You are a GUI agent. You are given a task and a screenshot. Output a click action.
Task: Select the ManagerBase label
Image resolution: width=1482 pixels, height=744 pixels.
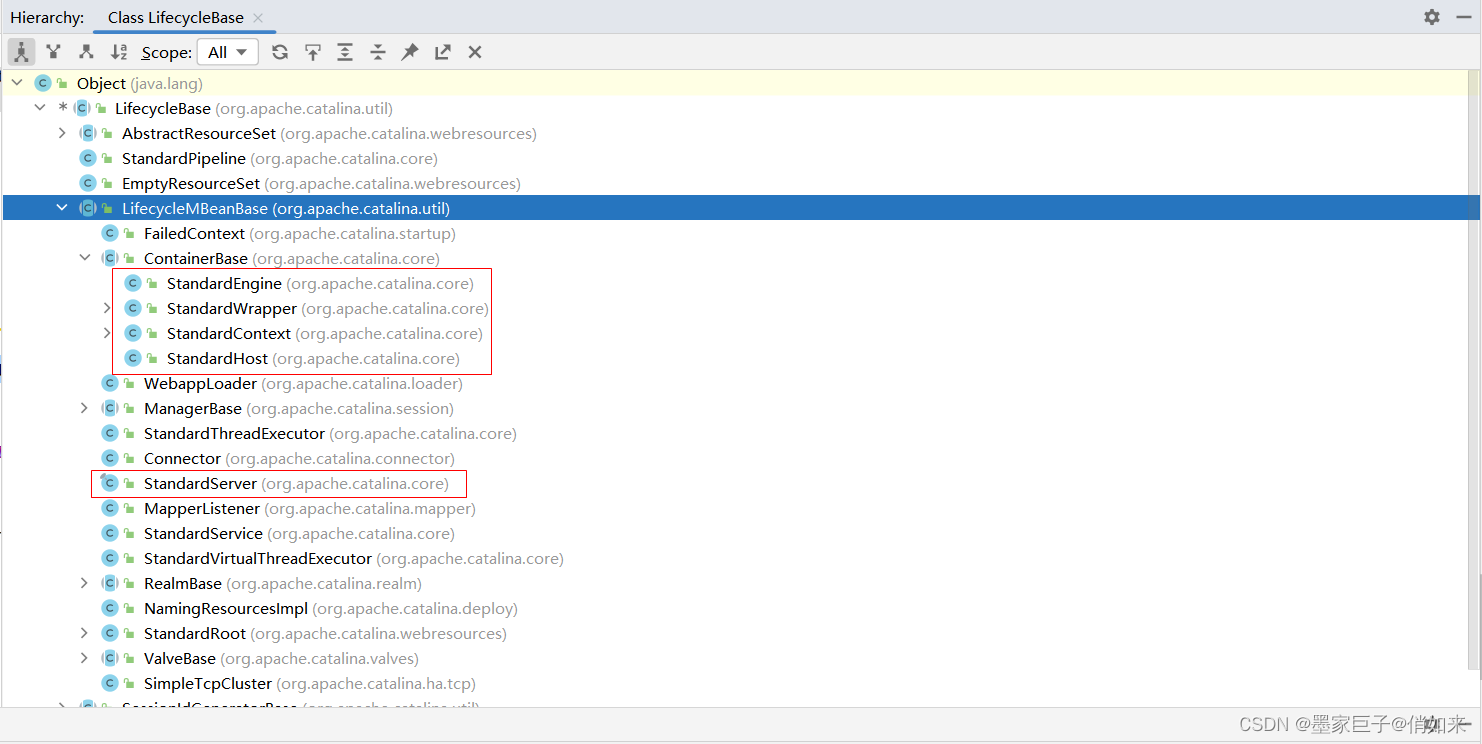coord(193,408)
